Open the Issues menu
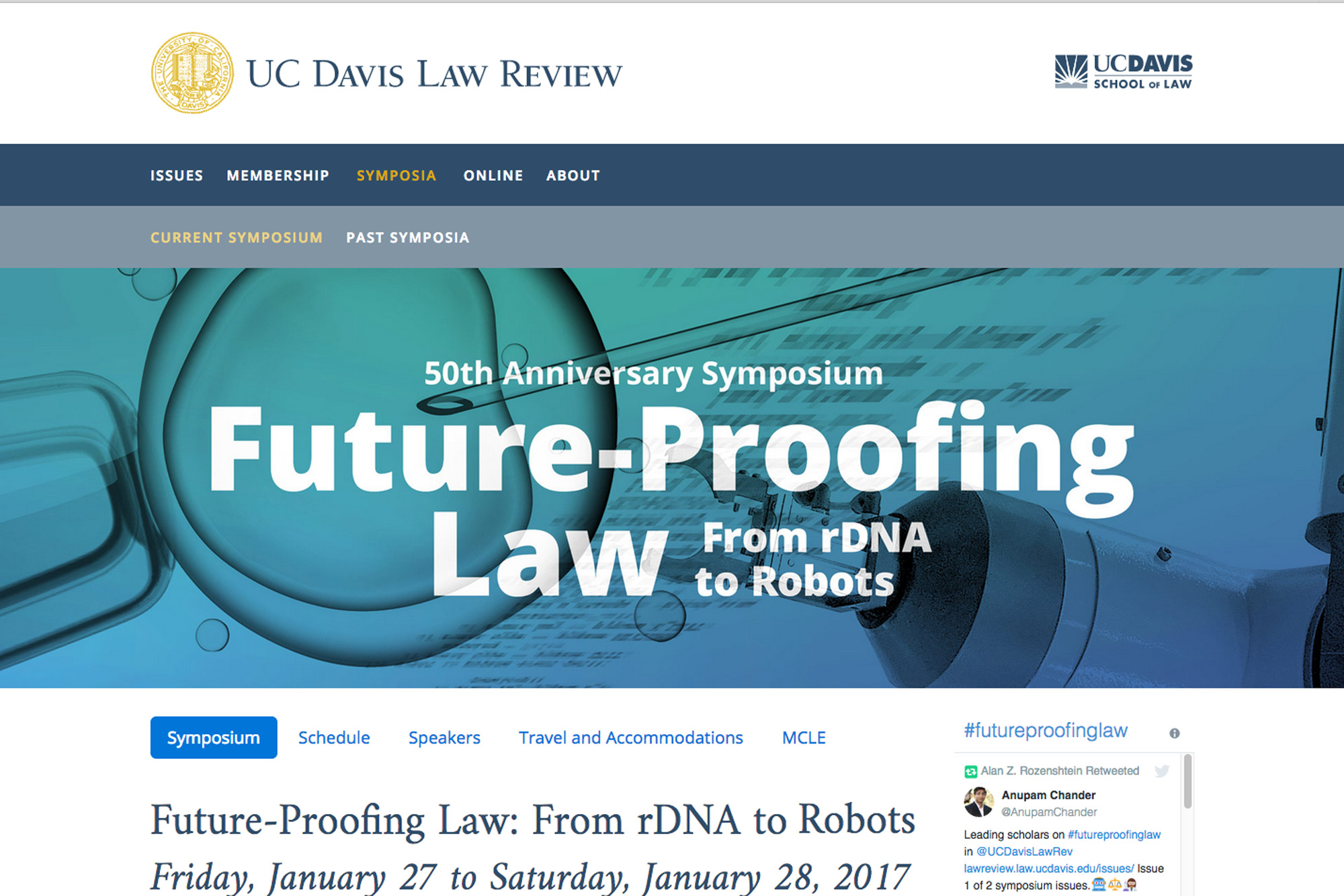Image resolution: width=1344 pixels, height=896 pixels. pyautogui.click(x=176, y=175)
